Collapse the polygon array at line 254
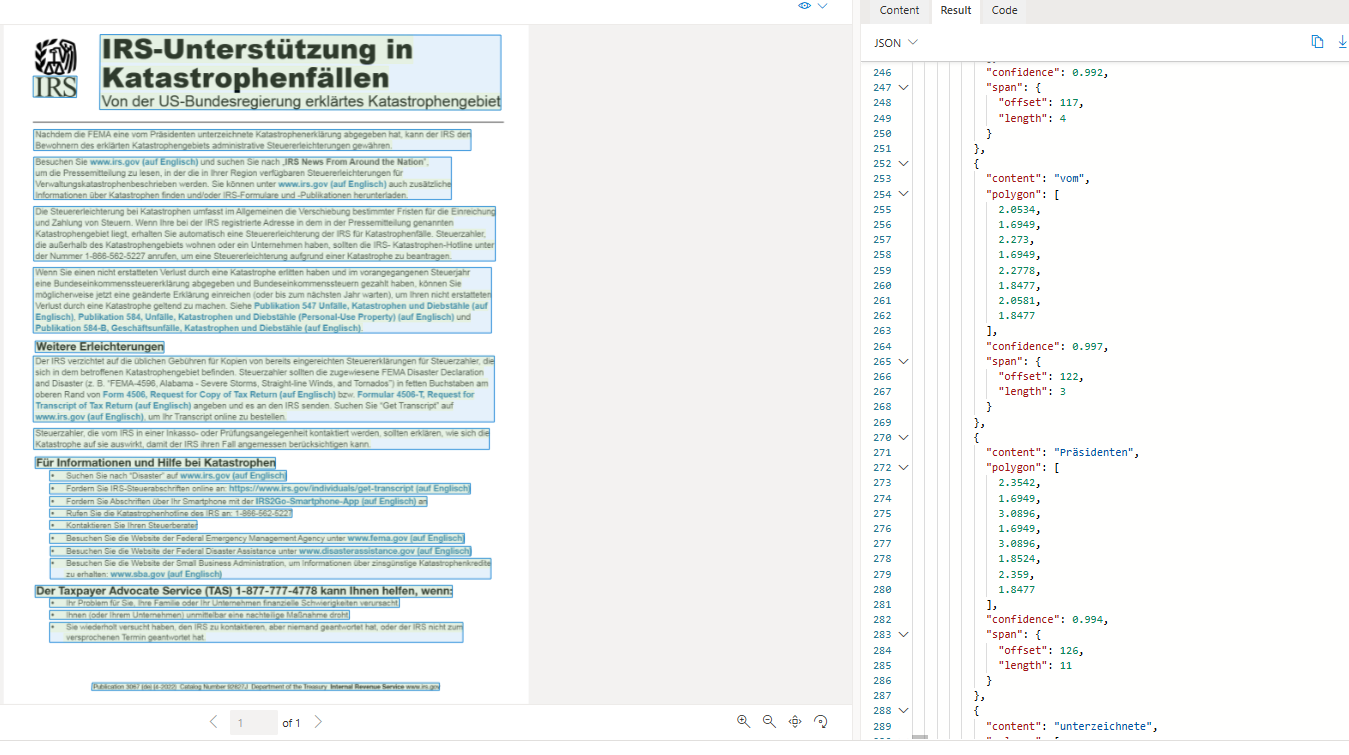1349x755 pixels. click(x=904, y=194)
